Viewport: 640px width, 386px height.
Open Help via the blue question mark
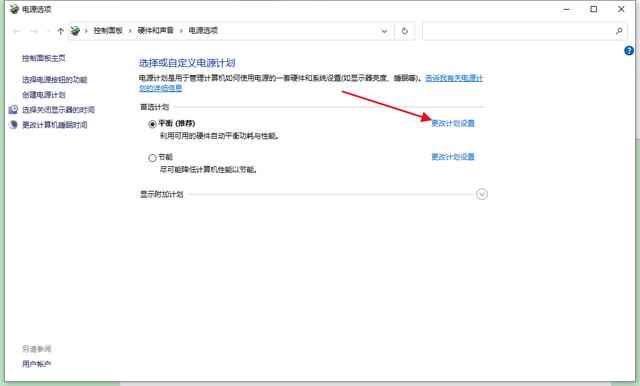tap(629, 51)
